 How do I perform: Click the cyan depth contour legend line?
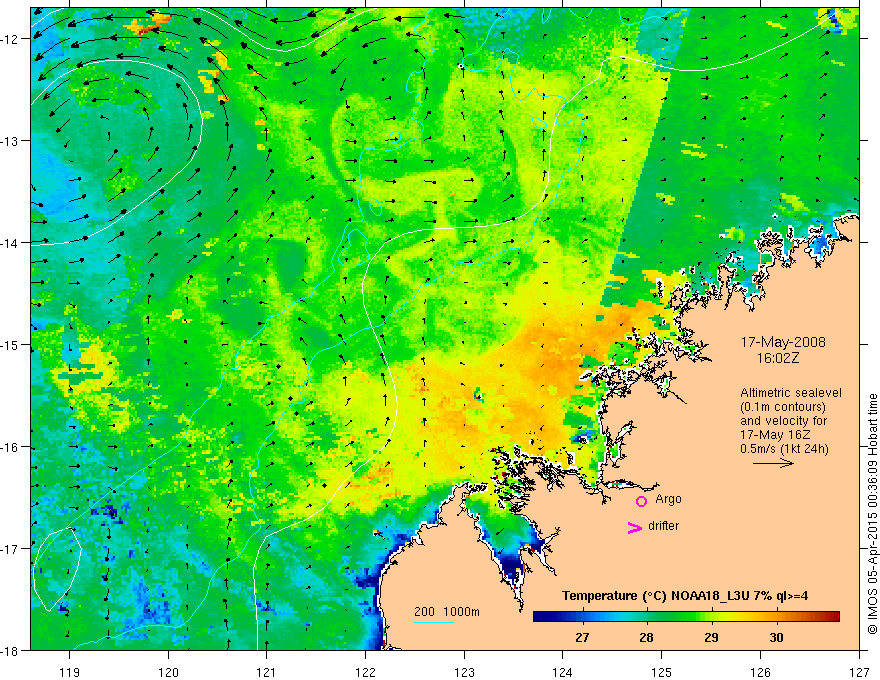pyautogui.click(x=434, y=623)
